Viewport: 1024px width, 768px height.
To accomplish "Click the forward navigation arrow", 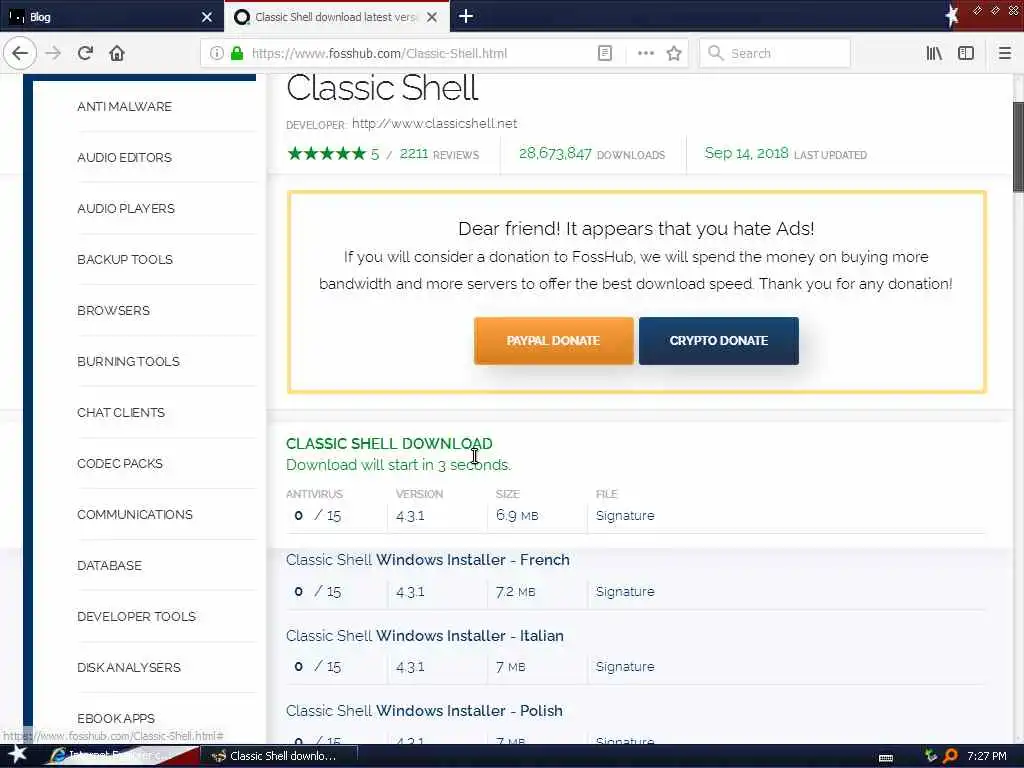I will (53, 53).
